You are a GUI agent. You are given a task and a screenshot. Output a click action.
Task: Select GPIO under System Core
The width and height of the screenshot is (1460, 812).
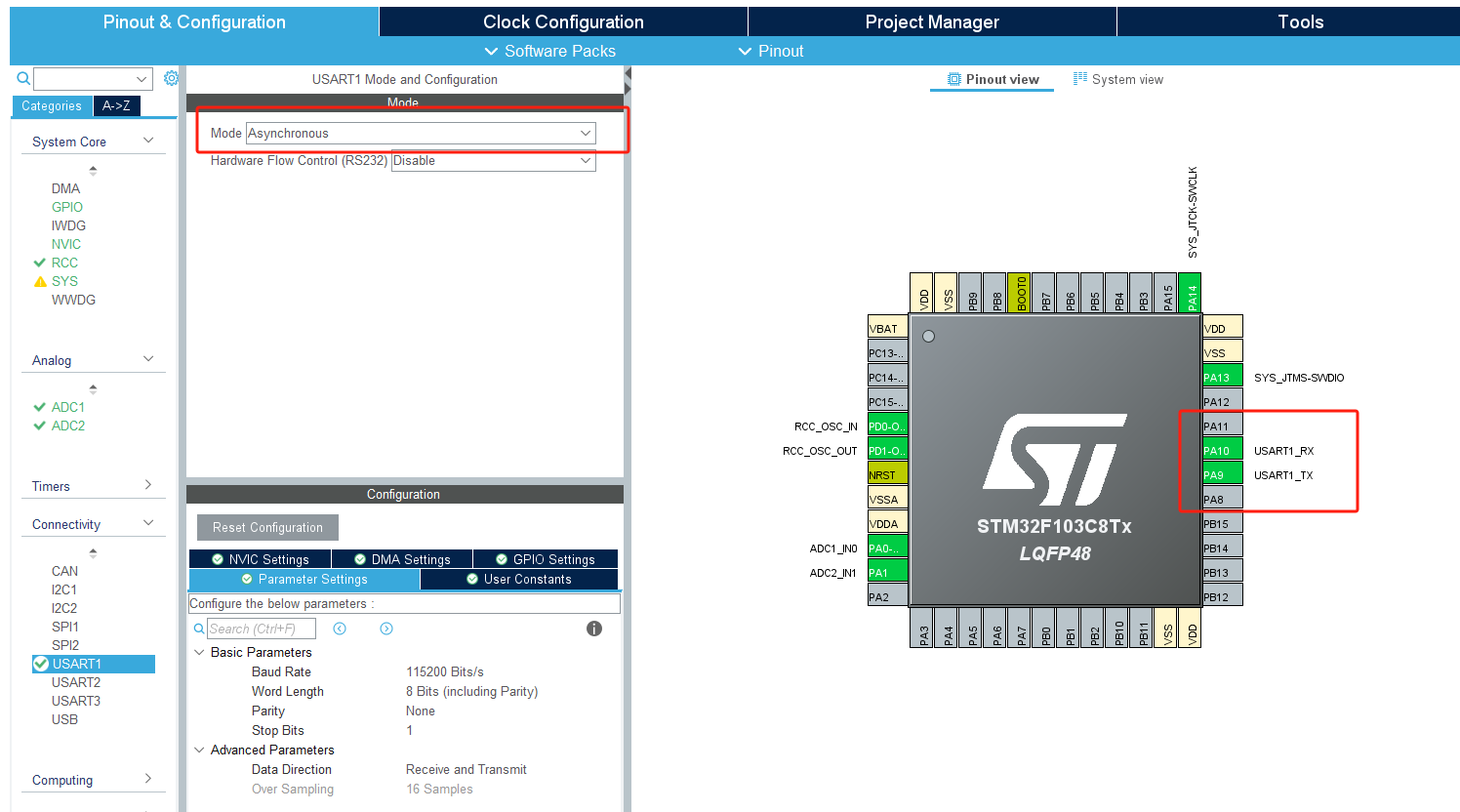(x=67, y=207)
